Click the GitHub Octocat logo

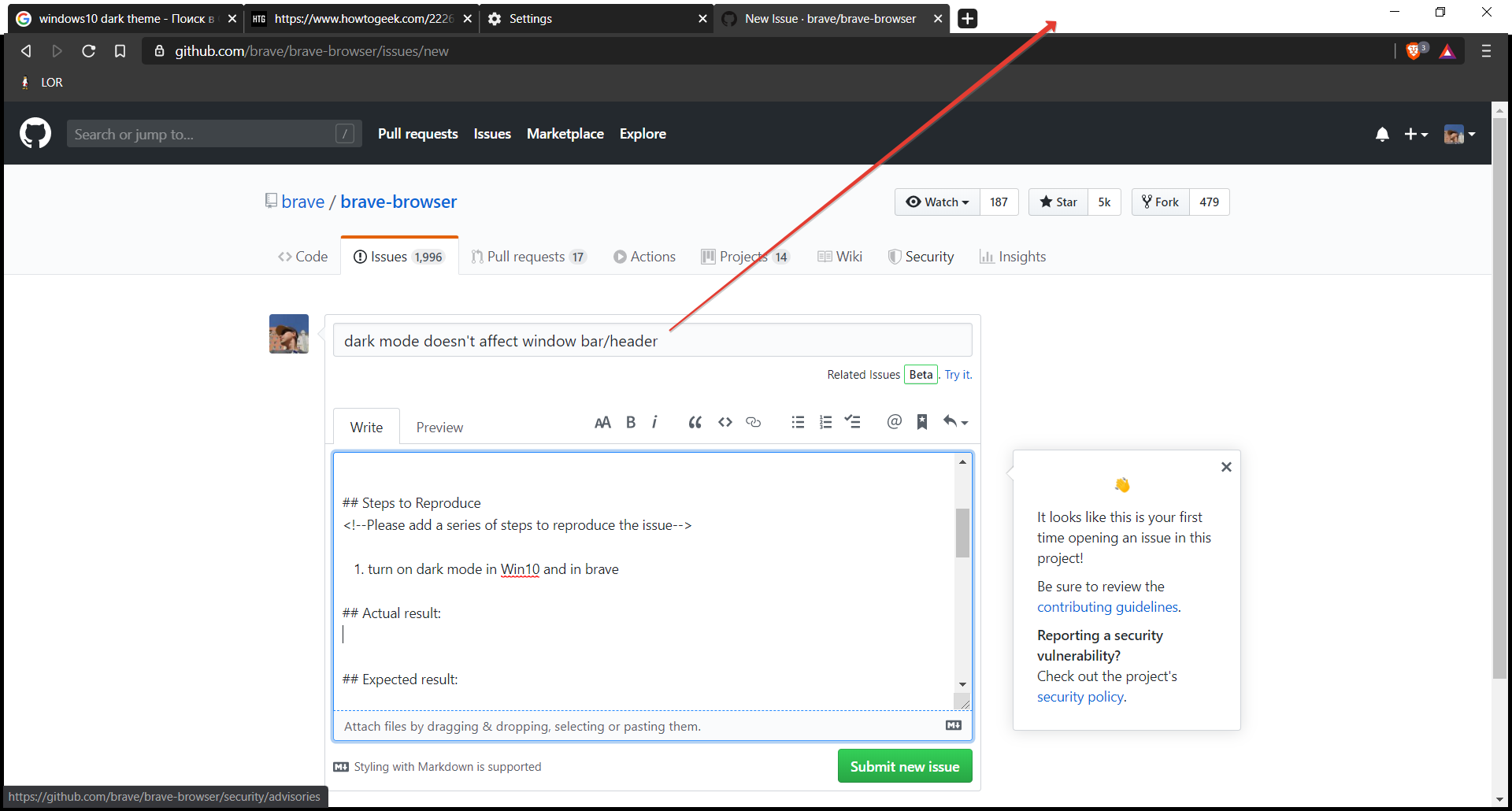[x=35, y=134]
